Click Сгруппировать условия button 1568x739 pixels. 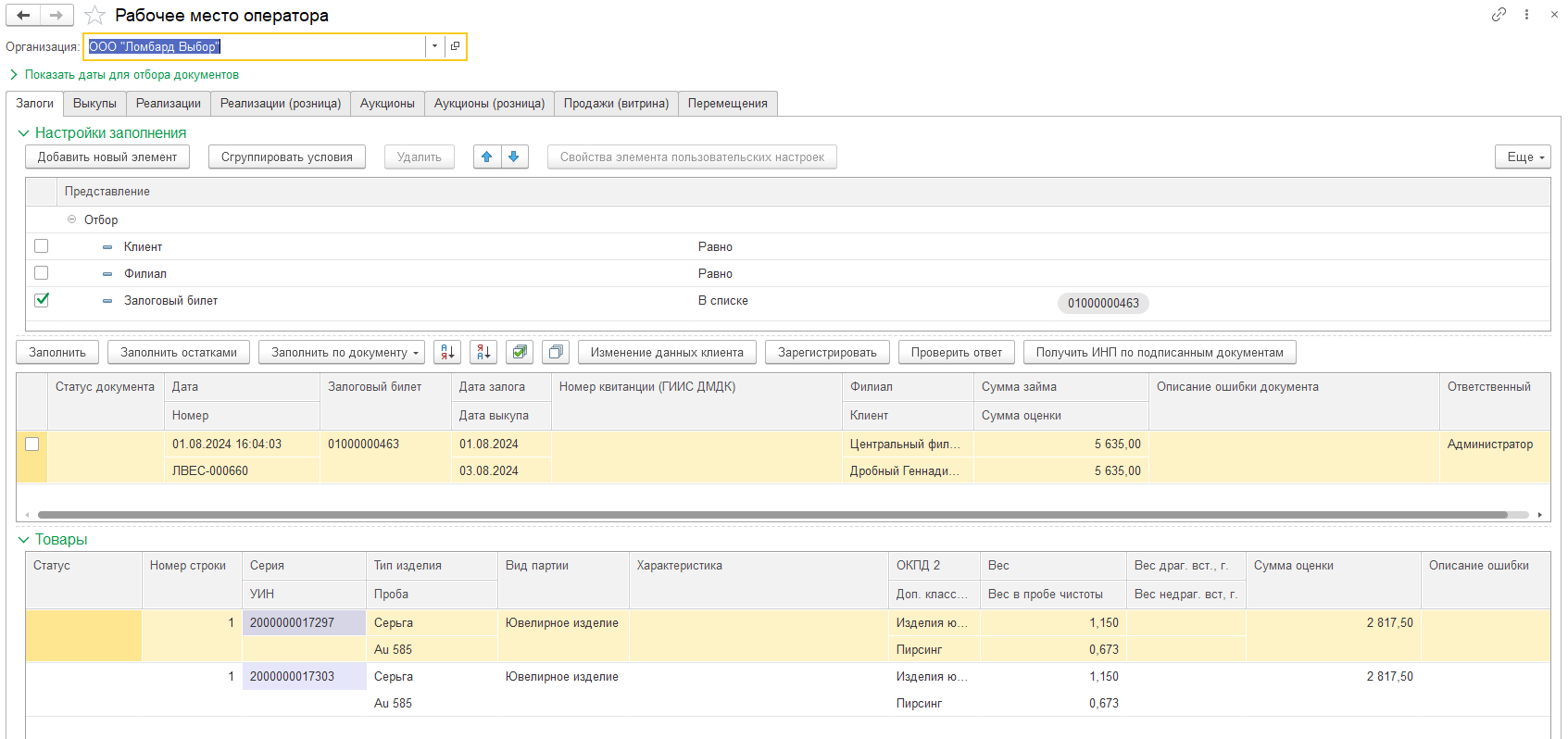(x=287, y=157)
